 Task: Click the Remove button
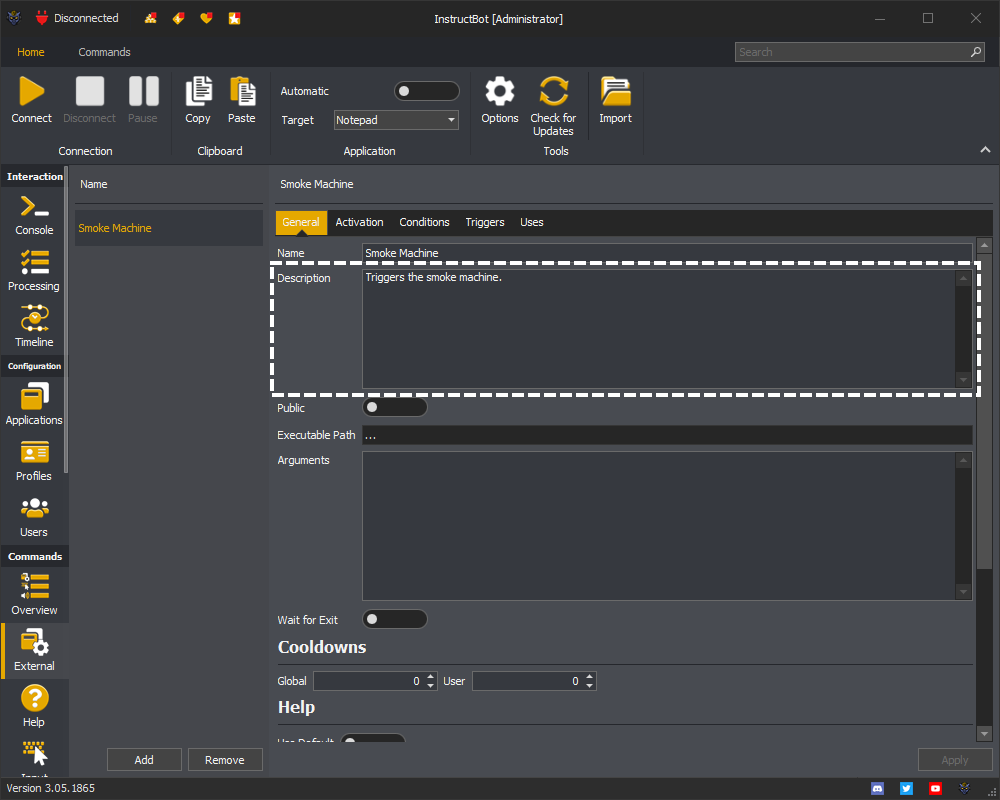225,760
